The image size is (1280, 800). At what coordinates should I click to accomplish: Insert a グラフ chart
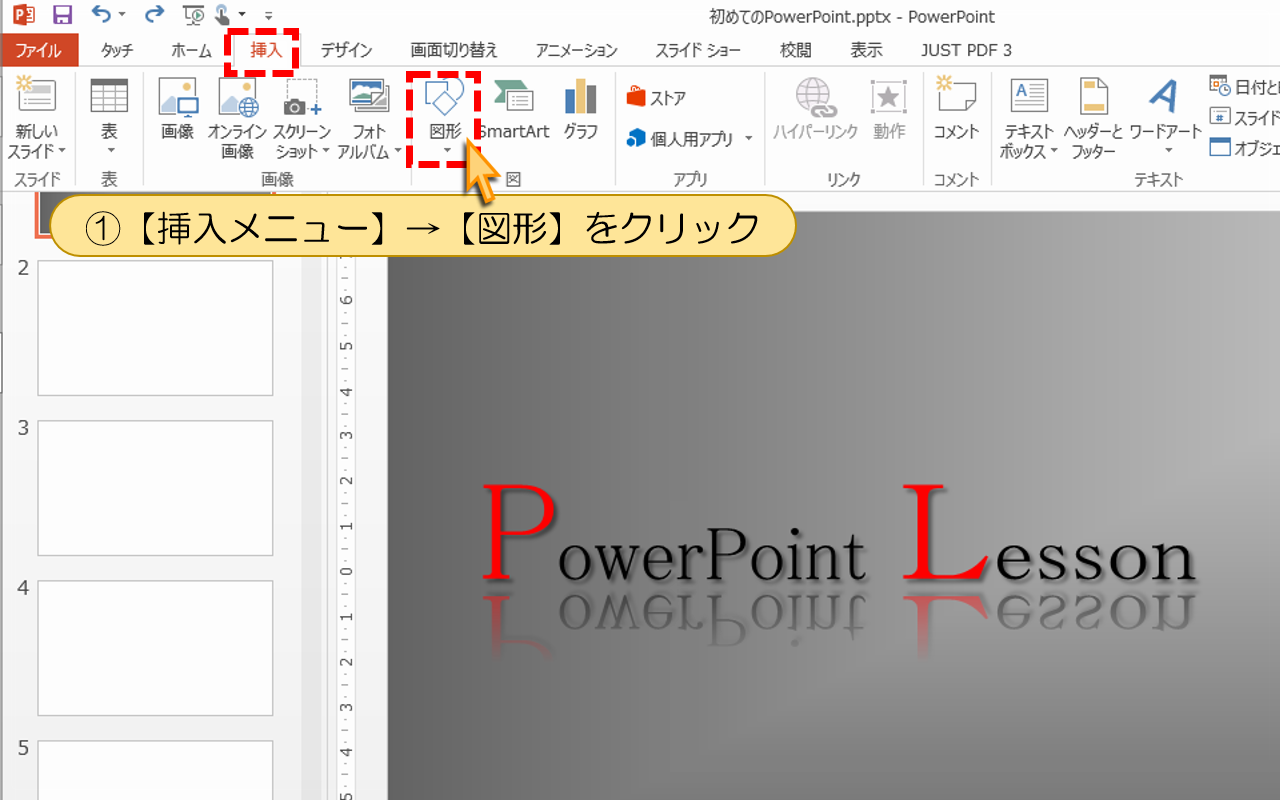point(581,108)
